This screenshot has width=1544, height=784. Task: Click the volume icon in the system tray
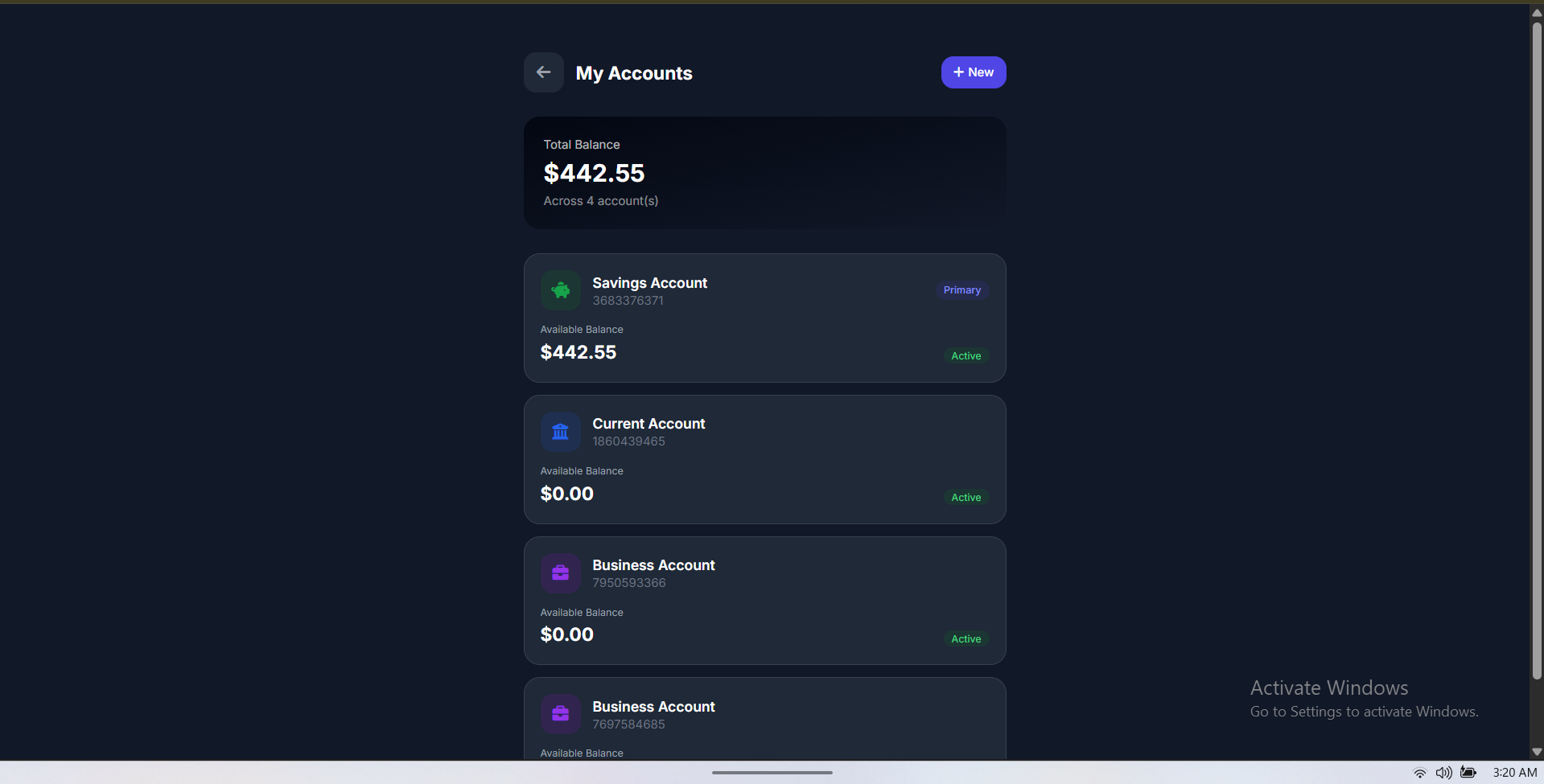[1443, 772]
